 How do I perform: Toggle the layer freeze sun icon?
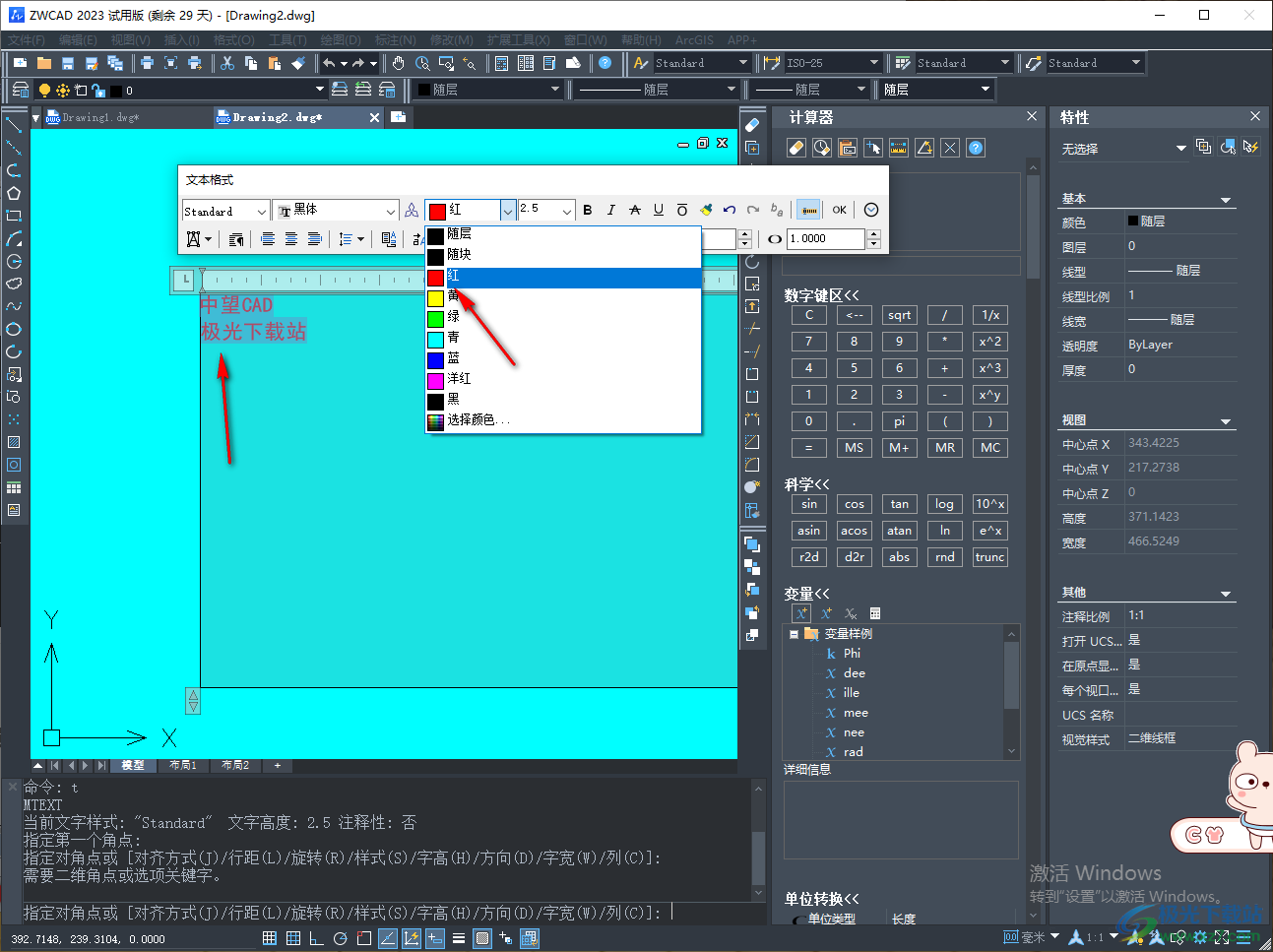[63, 90]
